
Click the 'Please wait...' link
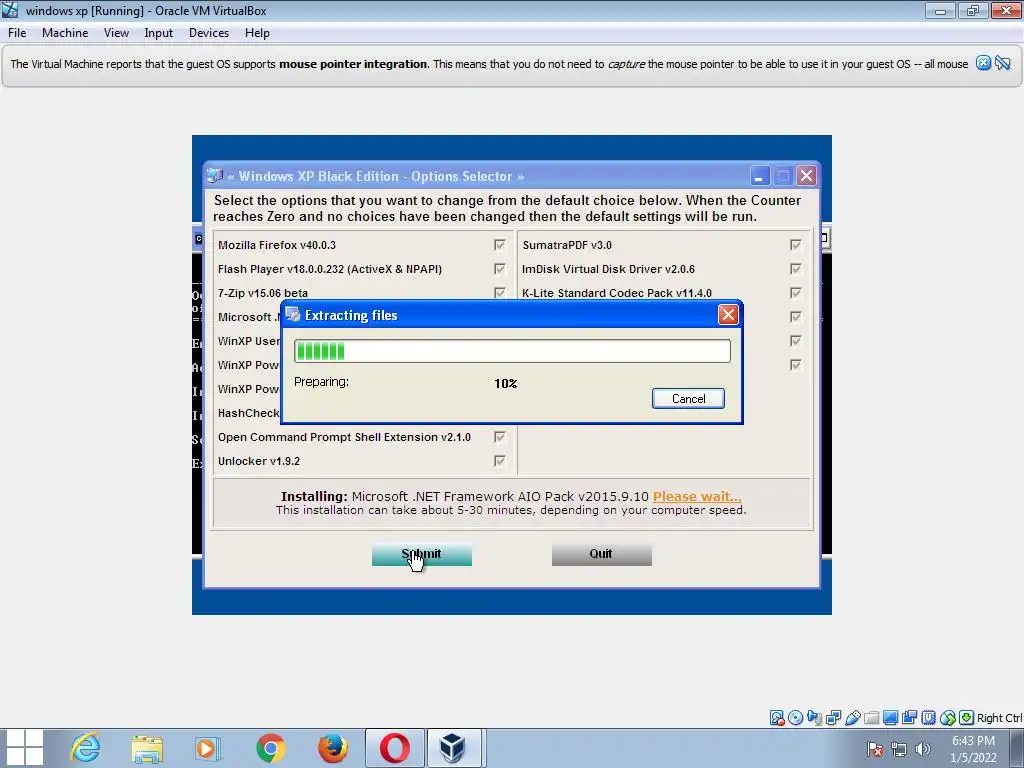[x=697, y=496]
